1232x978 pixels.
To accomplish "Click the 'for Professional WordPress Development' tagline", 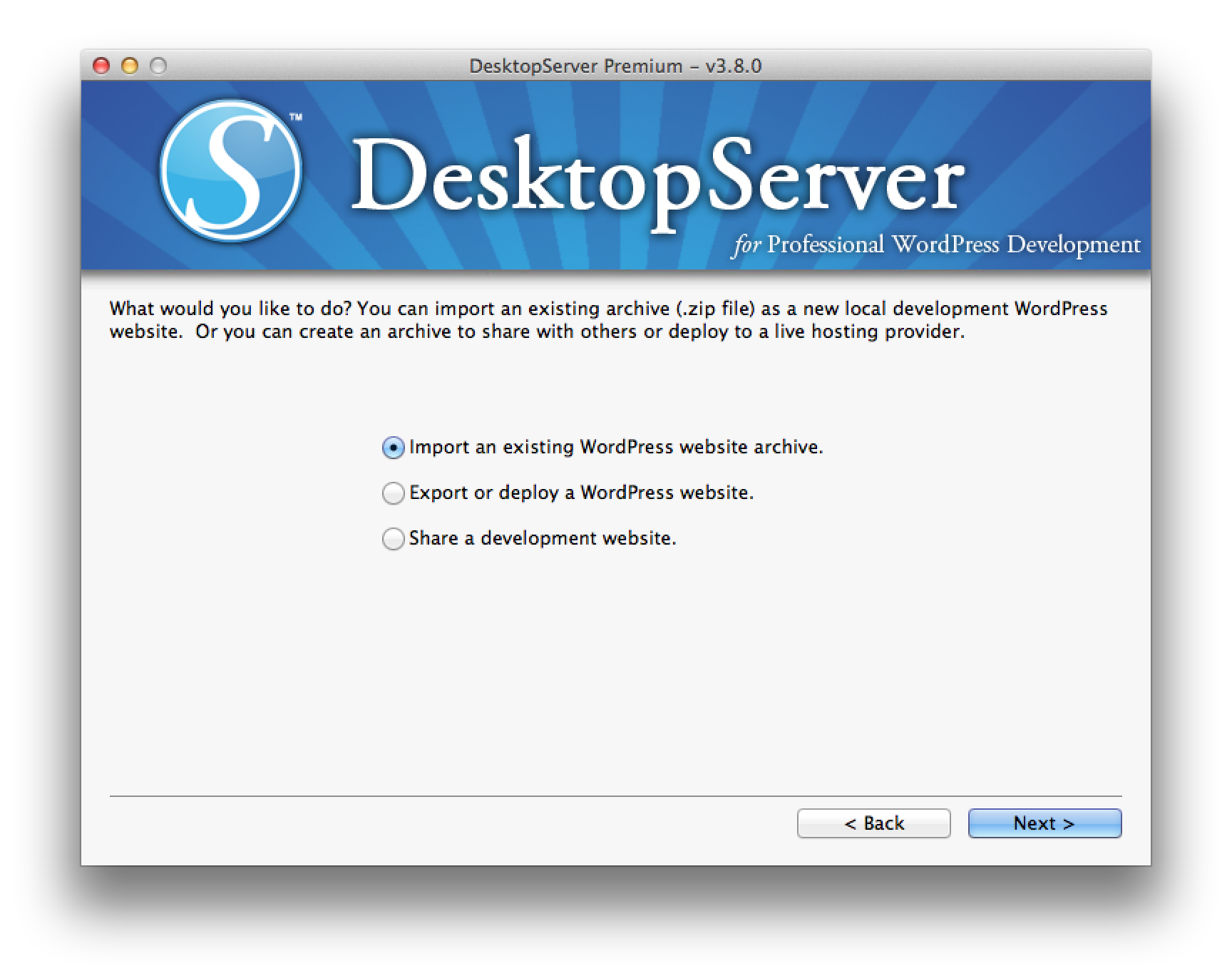I will tap(936, 245).
